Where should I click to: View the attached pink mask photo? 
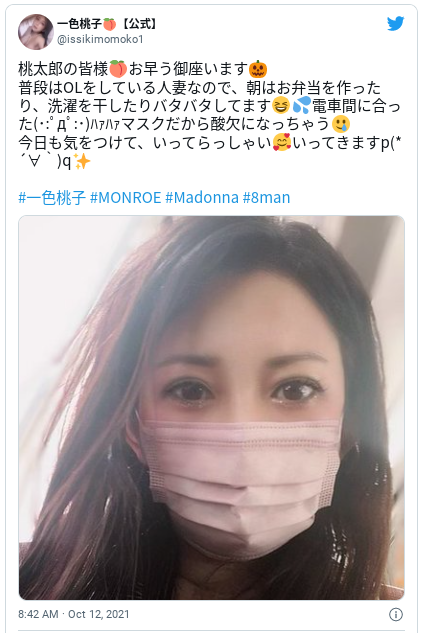pos(212,408)
